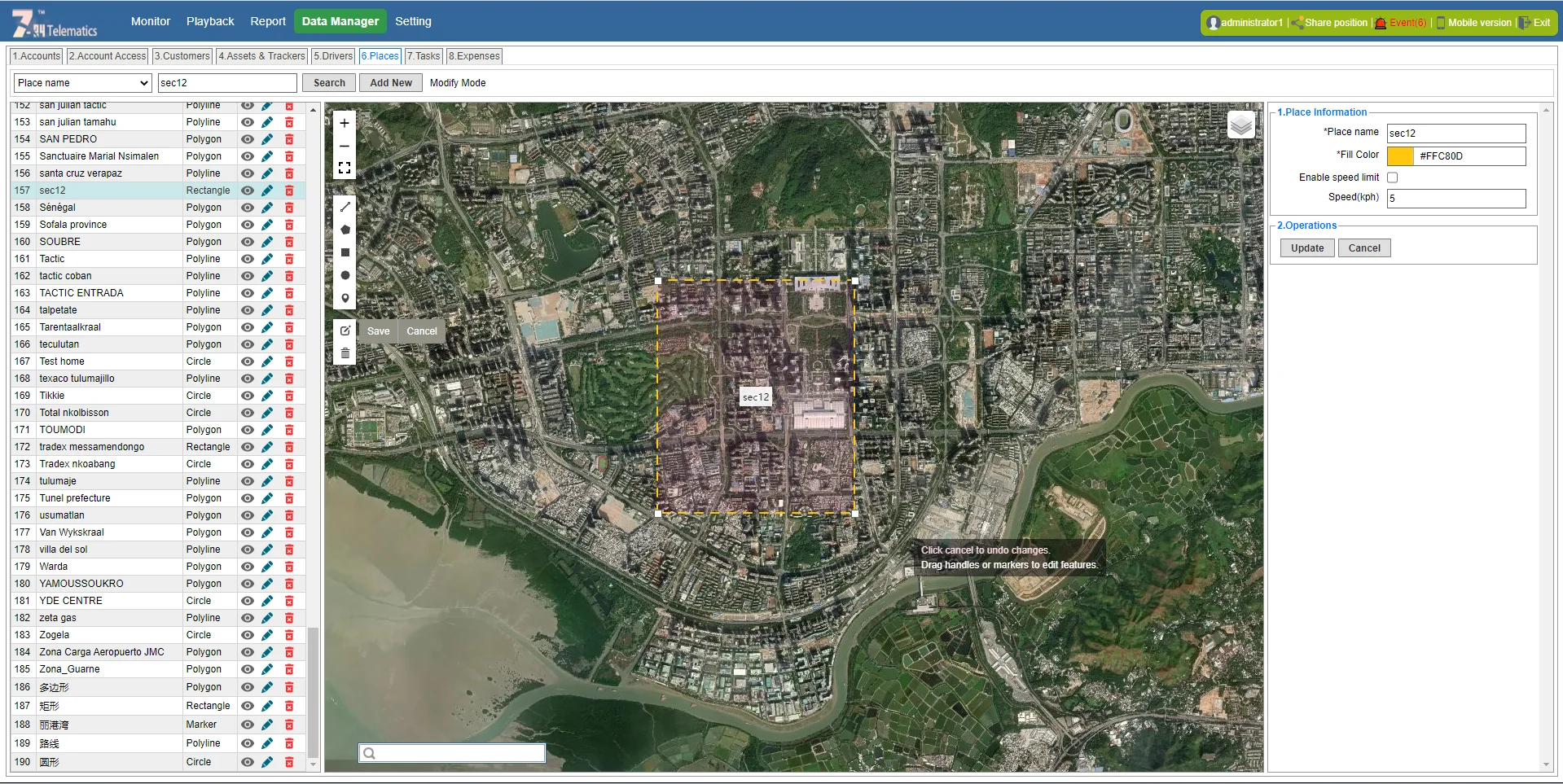Cancel the map shape edits
Viewport: 1563px width, 784px height.
[422, 331]
